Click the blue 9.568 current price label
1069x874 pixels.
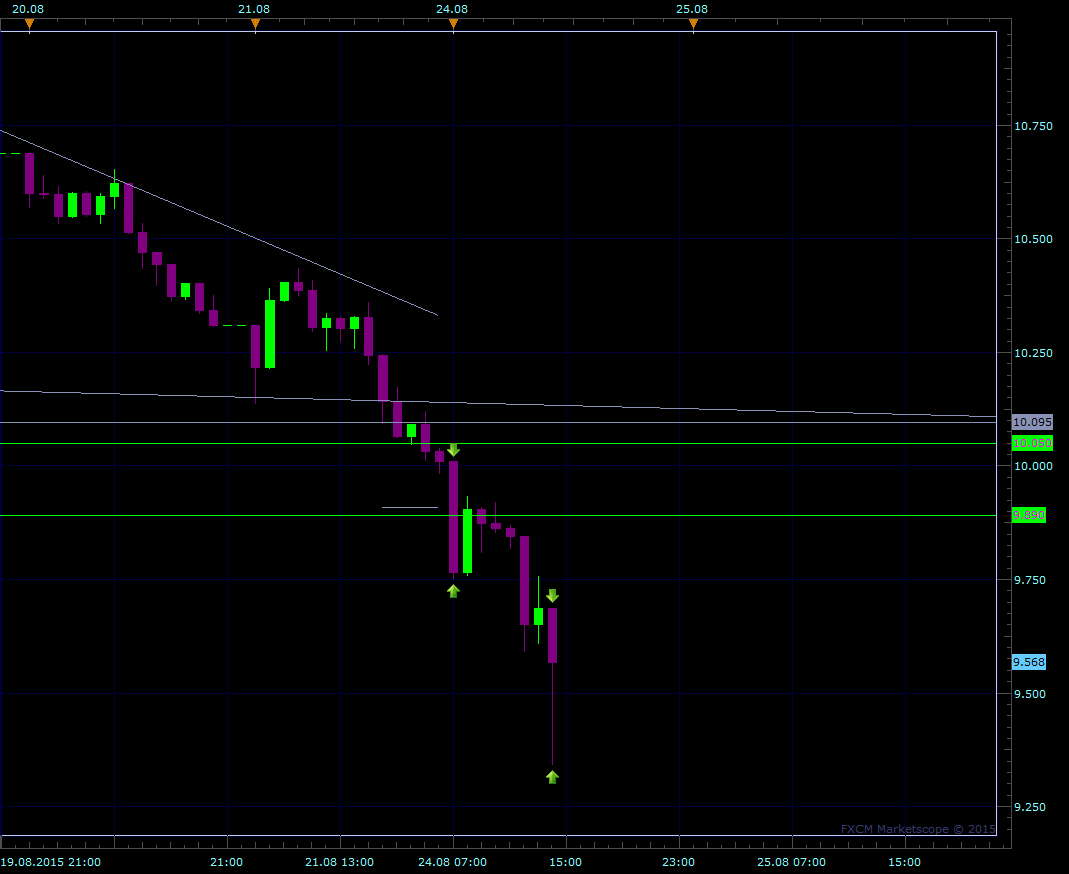click(x=1029, y=662)
